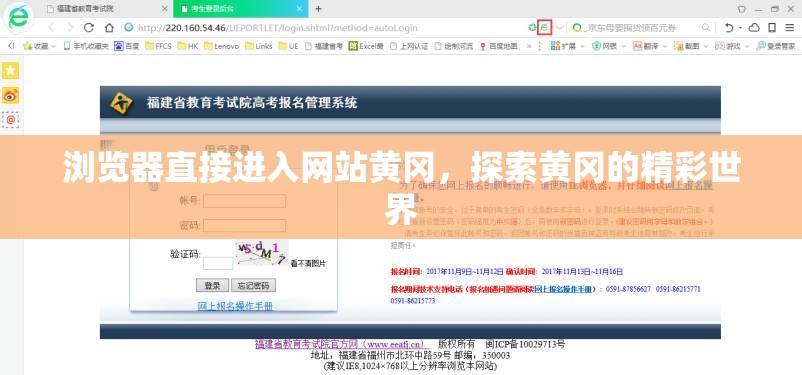Open the Links bookmark folder
This screenshot has width=802, height=375.
point(259,46)
